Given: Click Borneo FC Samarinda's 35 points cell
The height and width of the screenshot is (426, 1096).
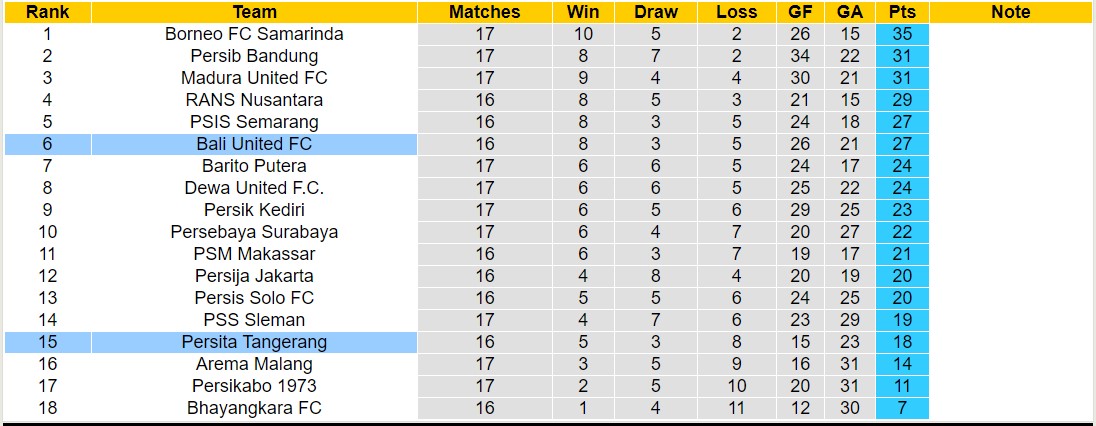Looking at the screenshot, I should [x=901, y=34].
